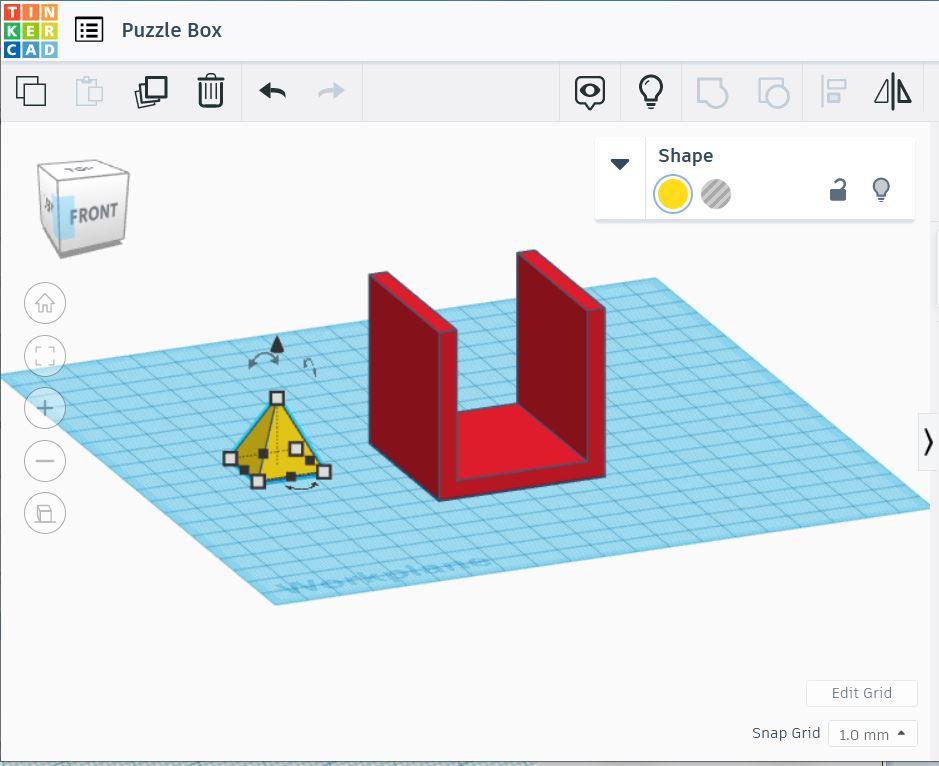Click the Home view button
Screen dimensions: 939x766
[45, 303]
